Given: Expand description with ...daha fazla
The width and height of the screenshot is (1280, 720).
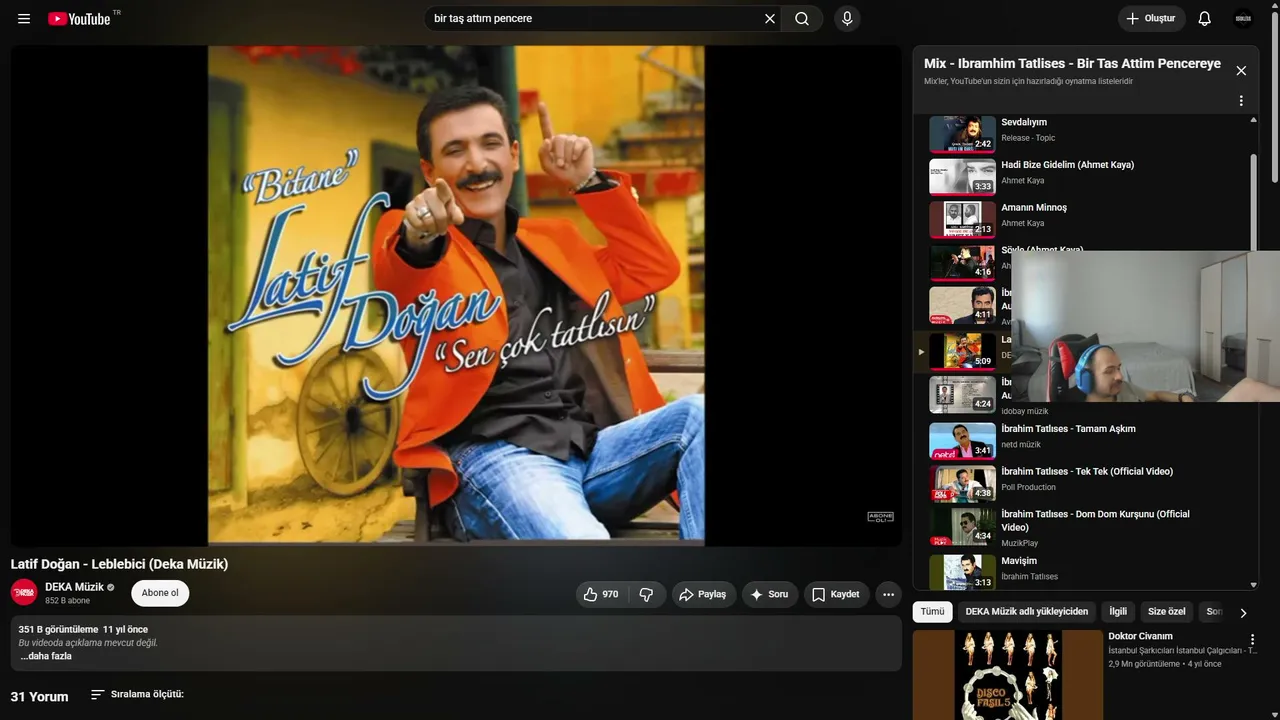Looking at the screenshot, I should click(x=46, y=656).
